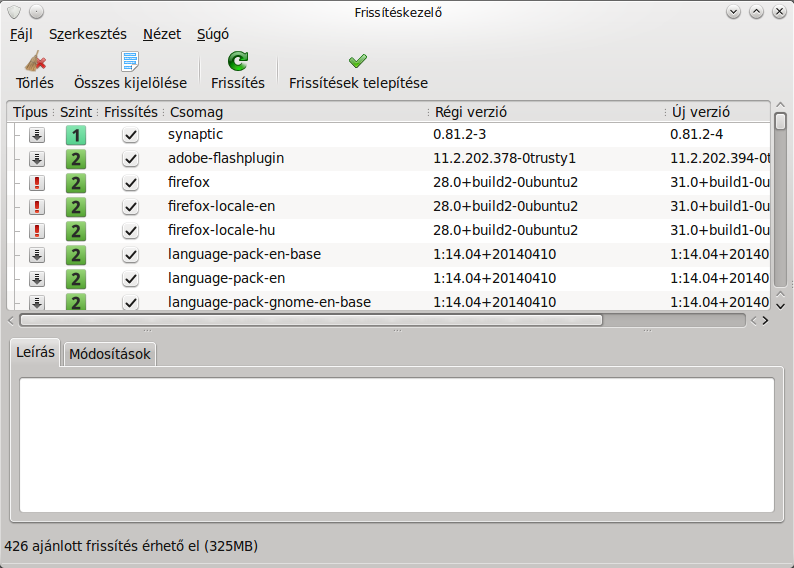Click old version 11.2.202.378-0trusty1
This screenshot has height=568, width=794.
[504, 158]
